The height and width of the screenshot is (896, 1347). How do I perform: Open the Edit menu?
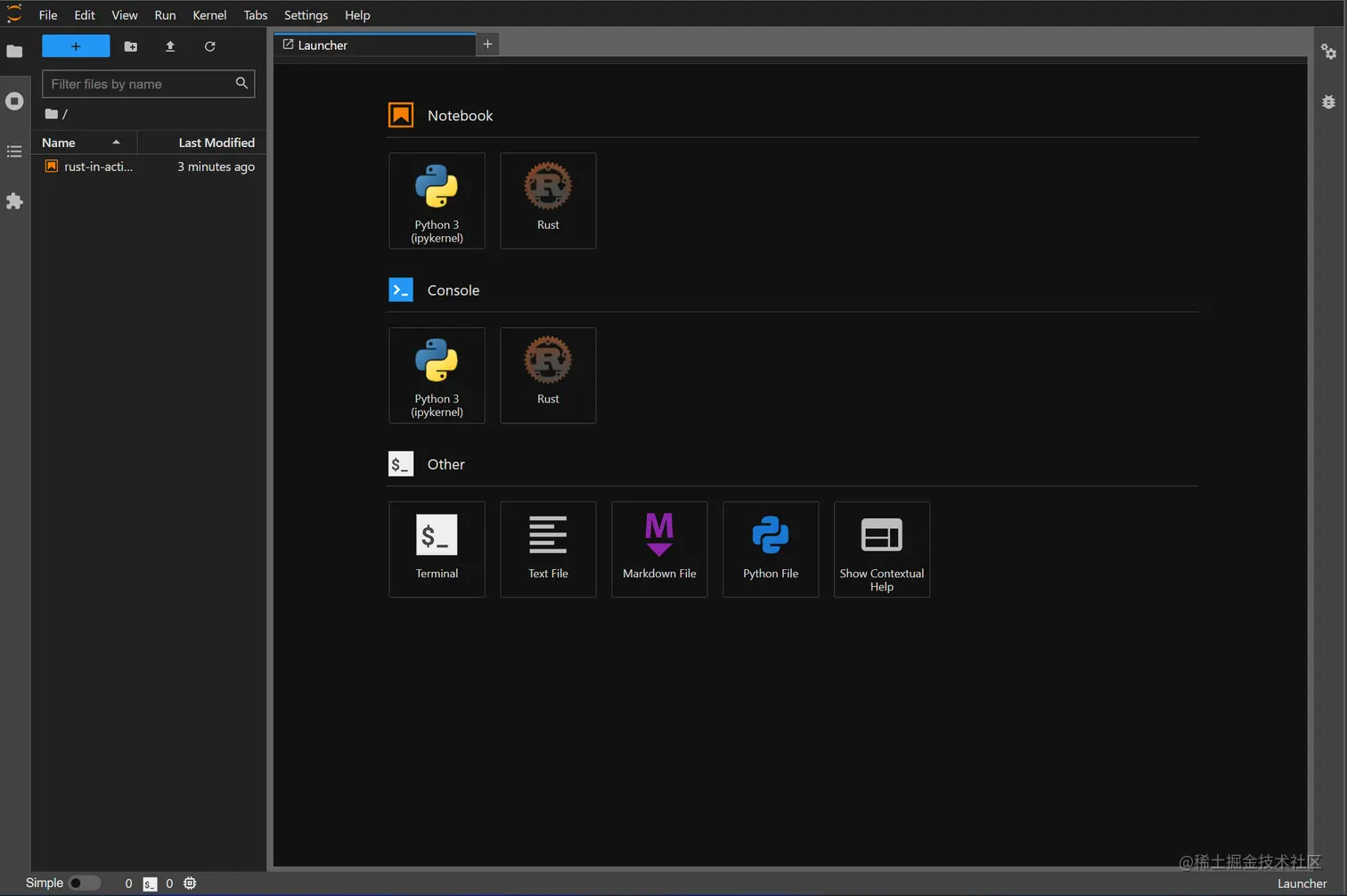[x=85, y=15]
